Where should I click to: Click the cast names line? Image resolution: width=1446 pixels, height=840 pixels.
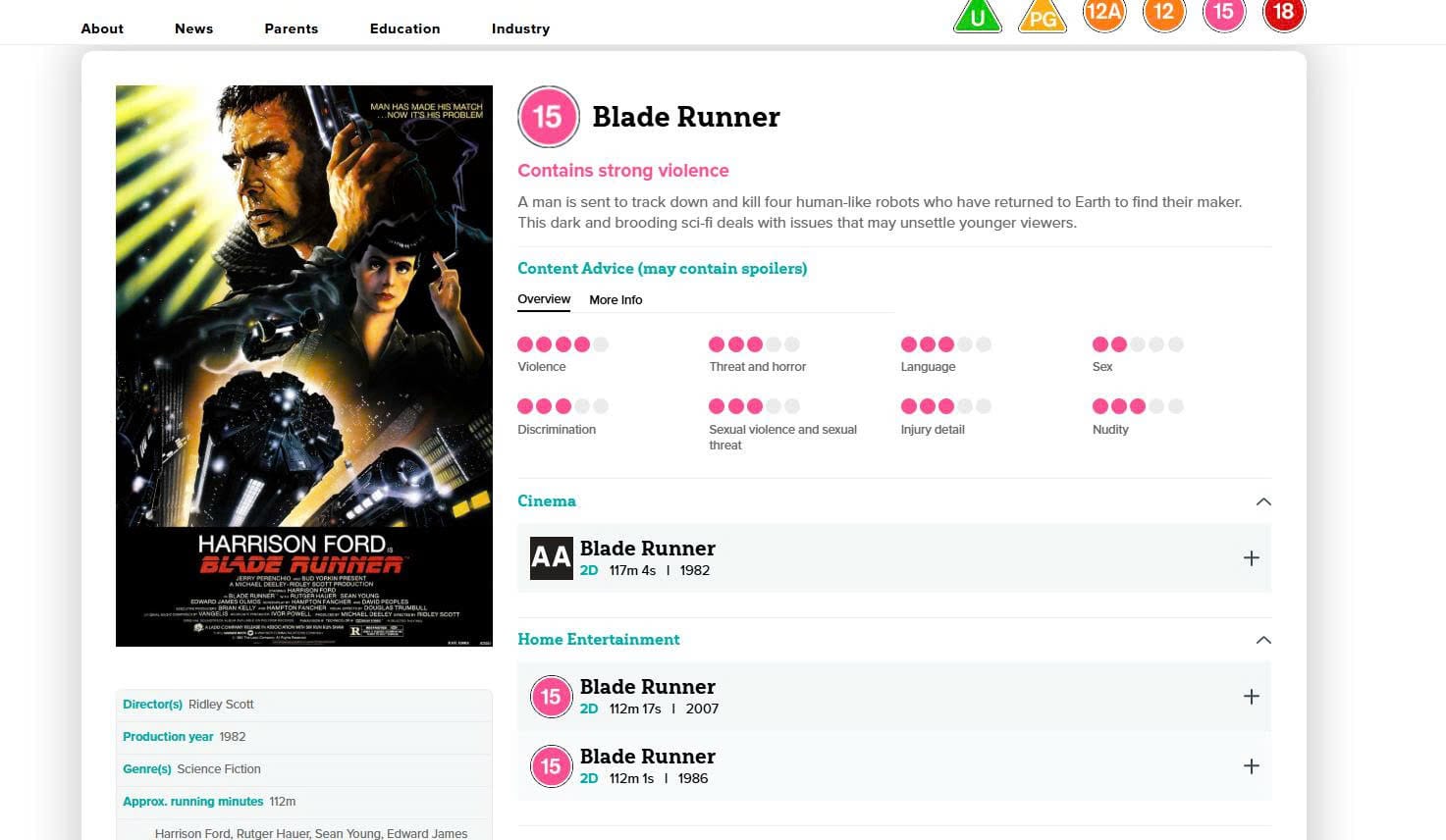pos(311,833)
